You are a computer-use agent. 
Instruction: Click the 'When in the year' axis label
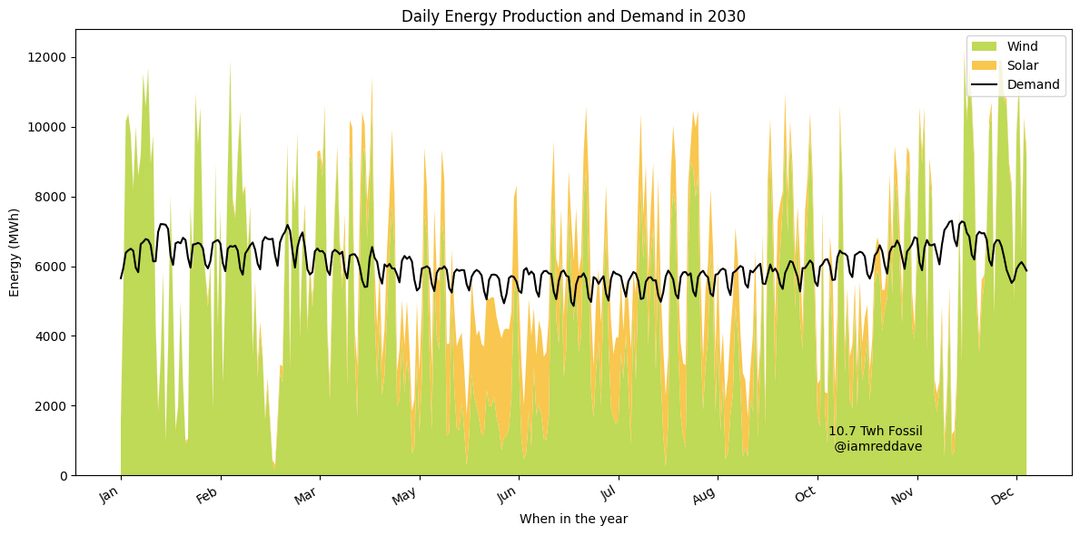(573, 519)
